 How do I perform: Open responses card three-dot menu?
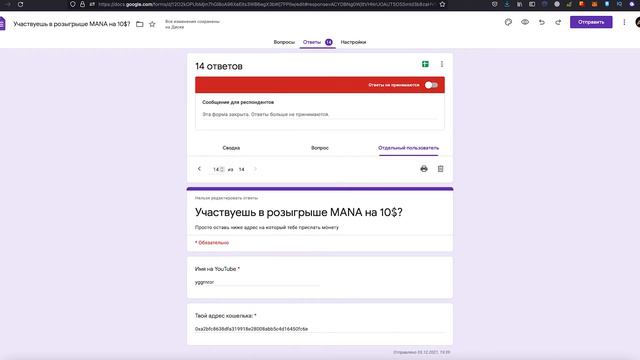click(x=442, y=64)
